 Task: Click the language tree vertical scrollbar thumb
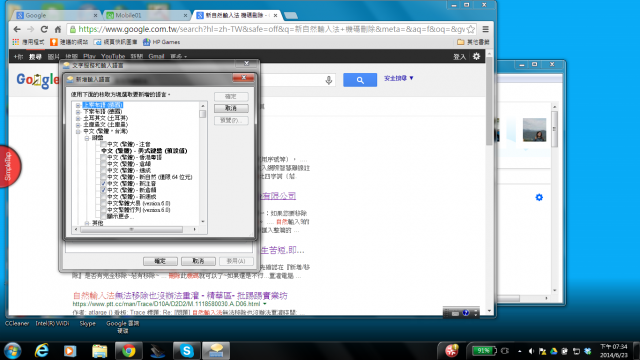point(203,114)
